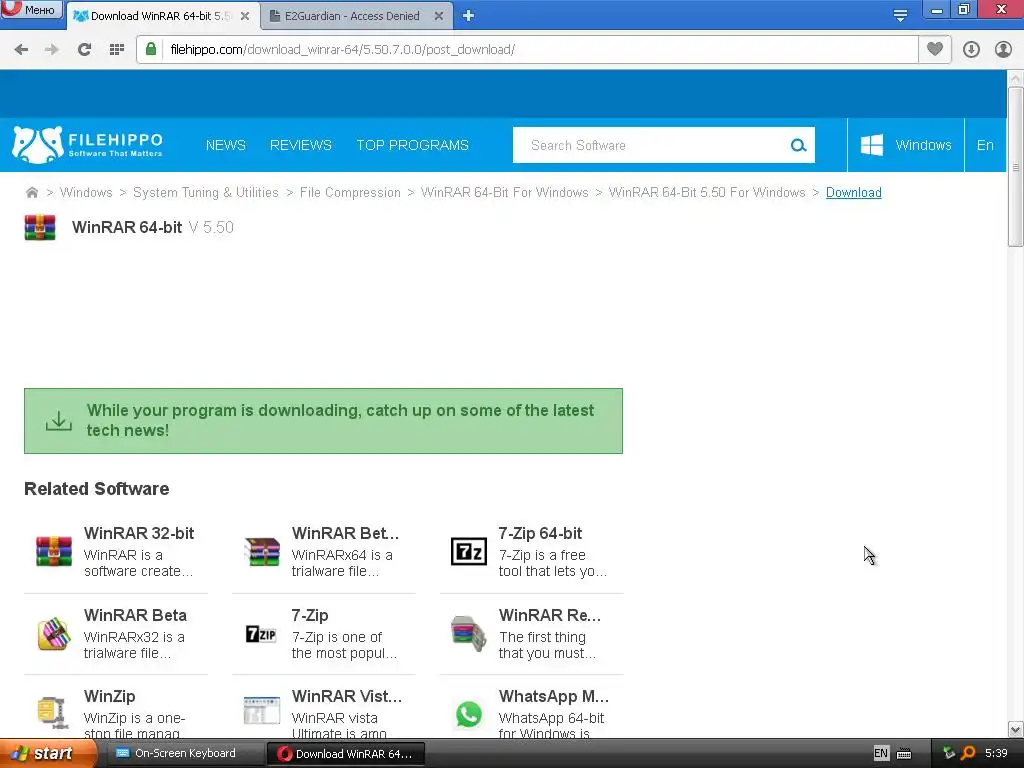The image size is (1024, 768).
Task: Click the page vertical scrollbar thumb
Action: [x=1015, y=167]
